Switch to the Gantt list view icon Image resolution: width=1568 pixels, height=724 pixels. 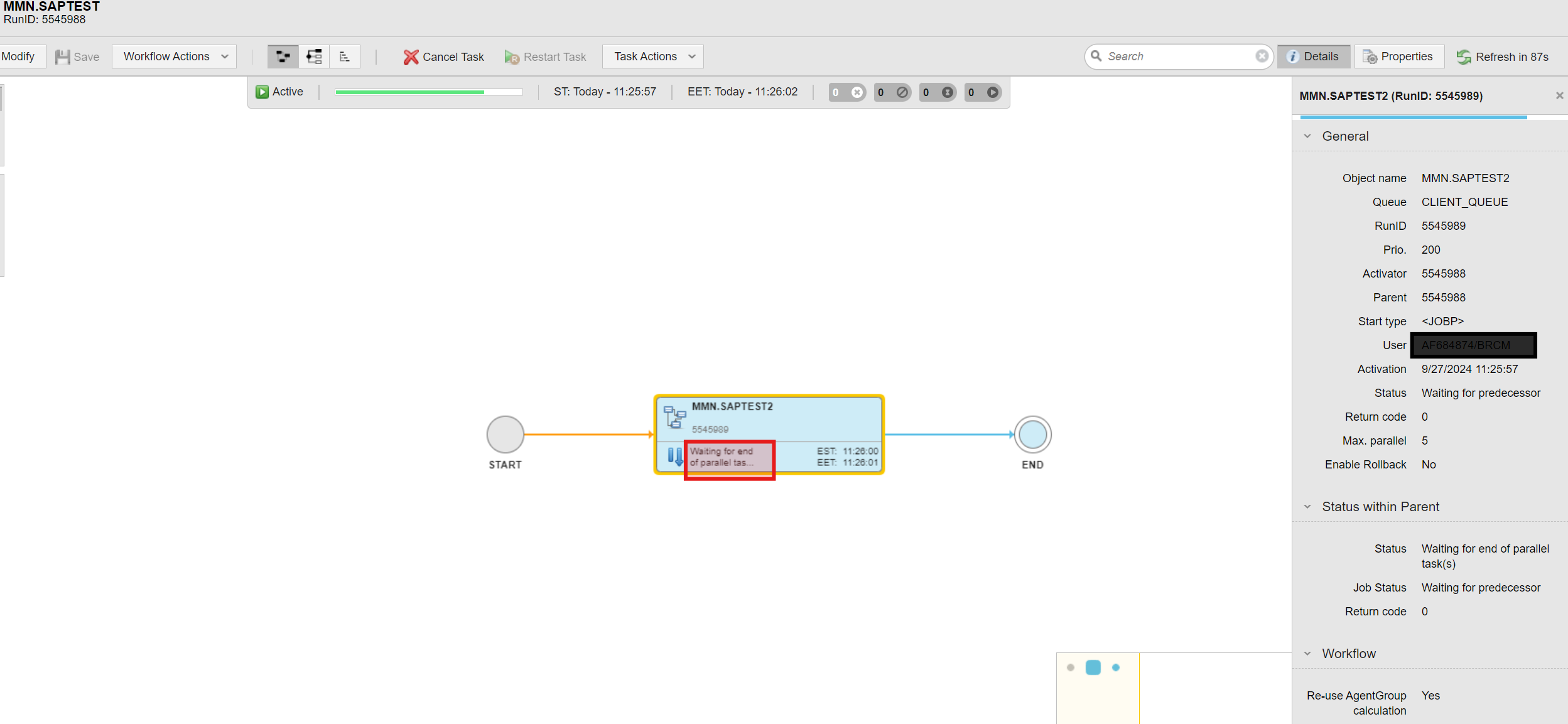[x=344, y=57]
